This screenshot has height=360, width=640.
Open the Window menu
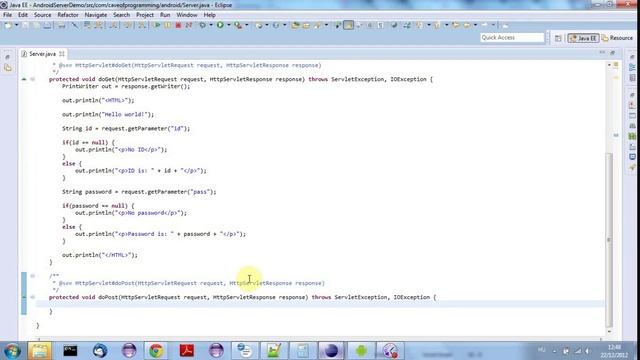[x=187, y=15]
